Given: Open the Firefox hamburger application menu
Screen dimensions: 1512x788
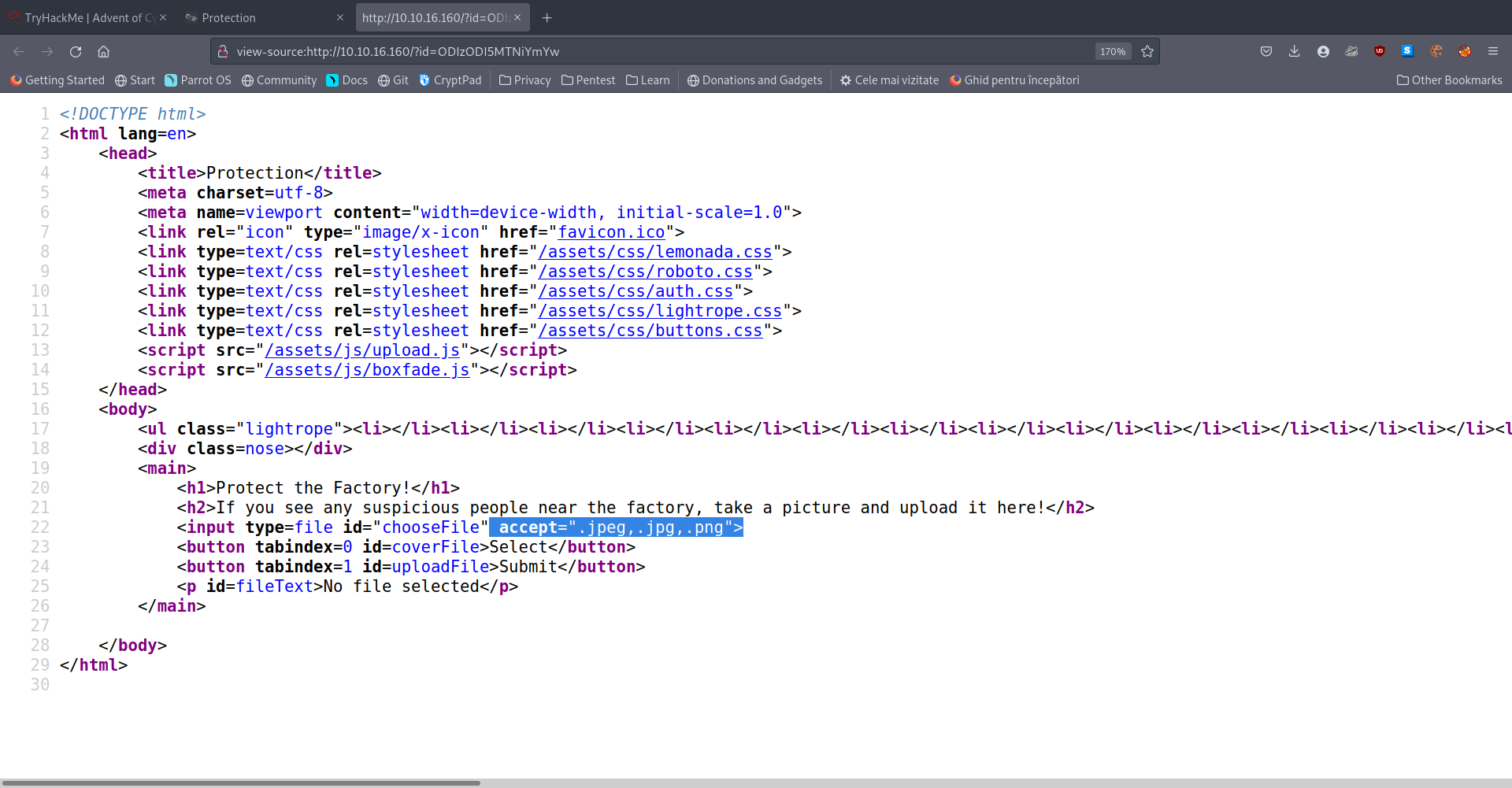Looking at the screenshot, I should (x=1492, y=52).
